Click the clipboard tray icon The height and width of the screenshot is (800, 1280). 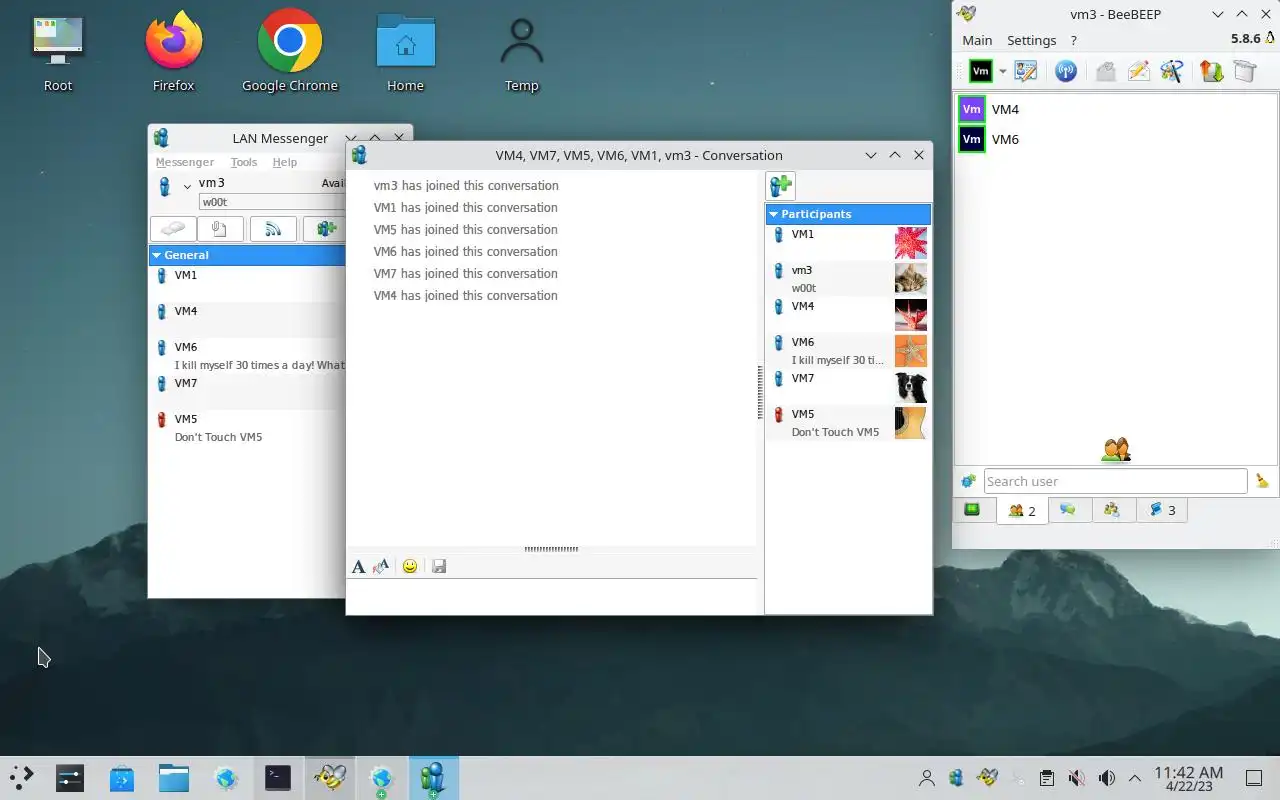(1046, 778)
